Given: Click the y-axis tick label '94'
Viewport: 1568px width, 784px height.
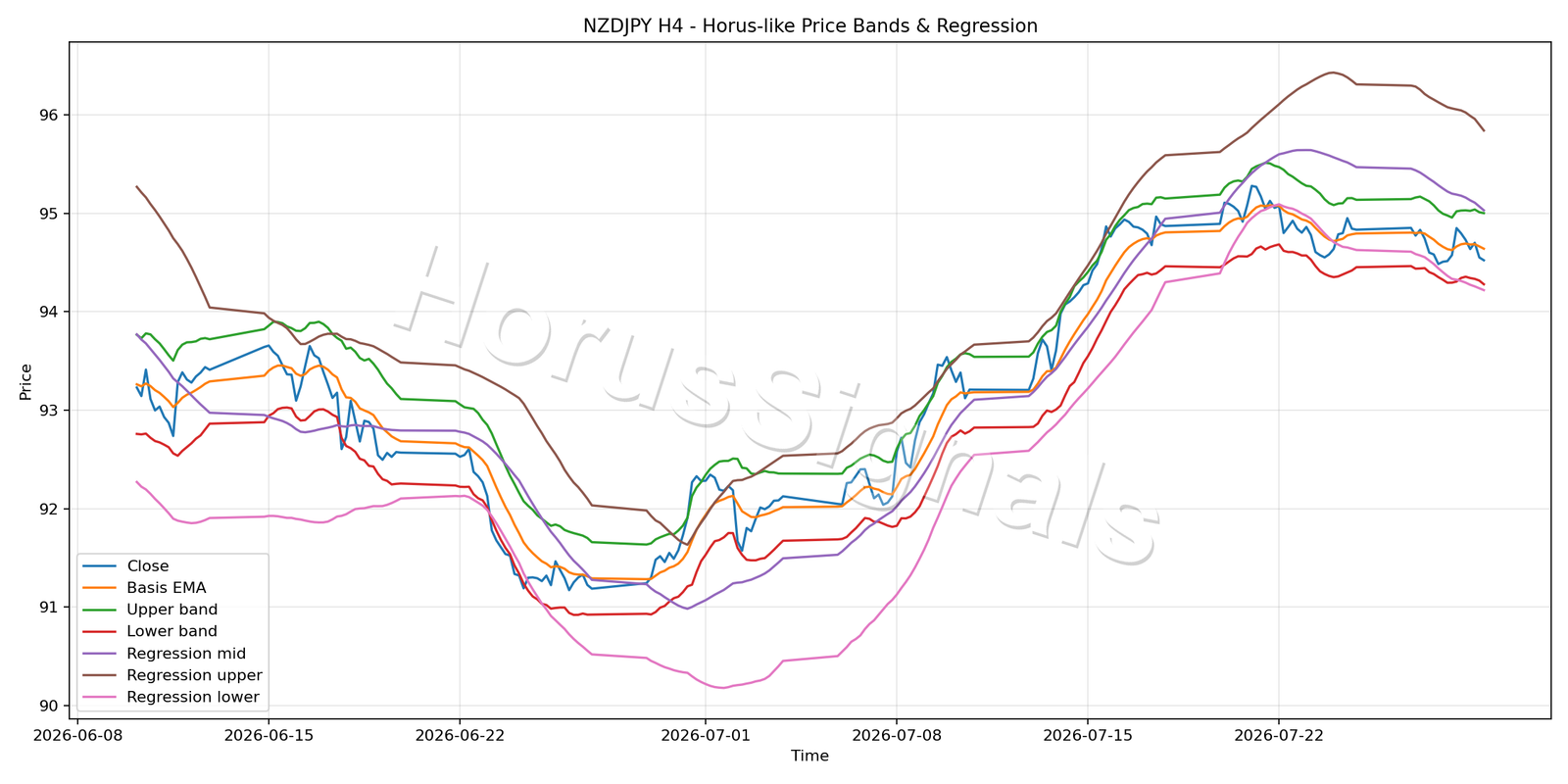Looking at the screenshot, I should [x=50, y=312].
